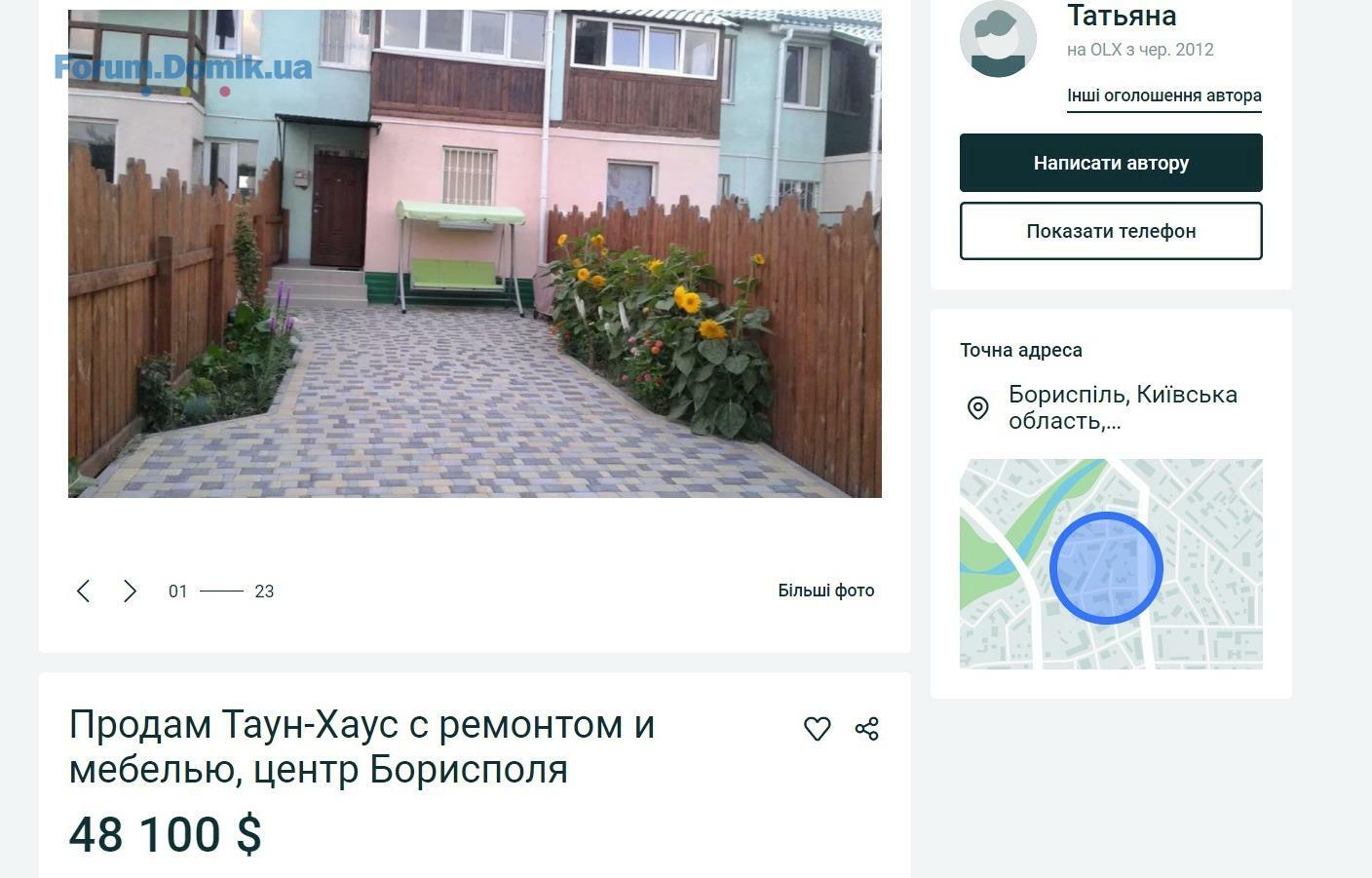Click the price 48 100 $

point(166,835)
